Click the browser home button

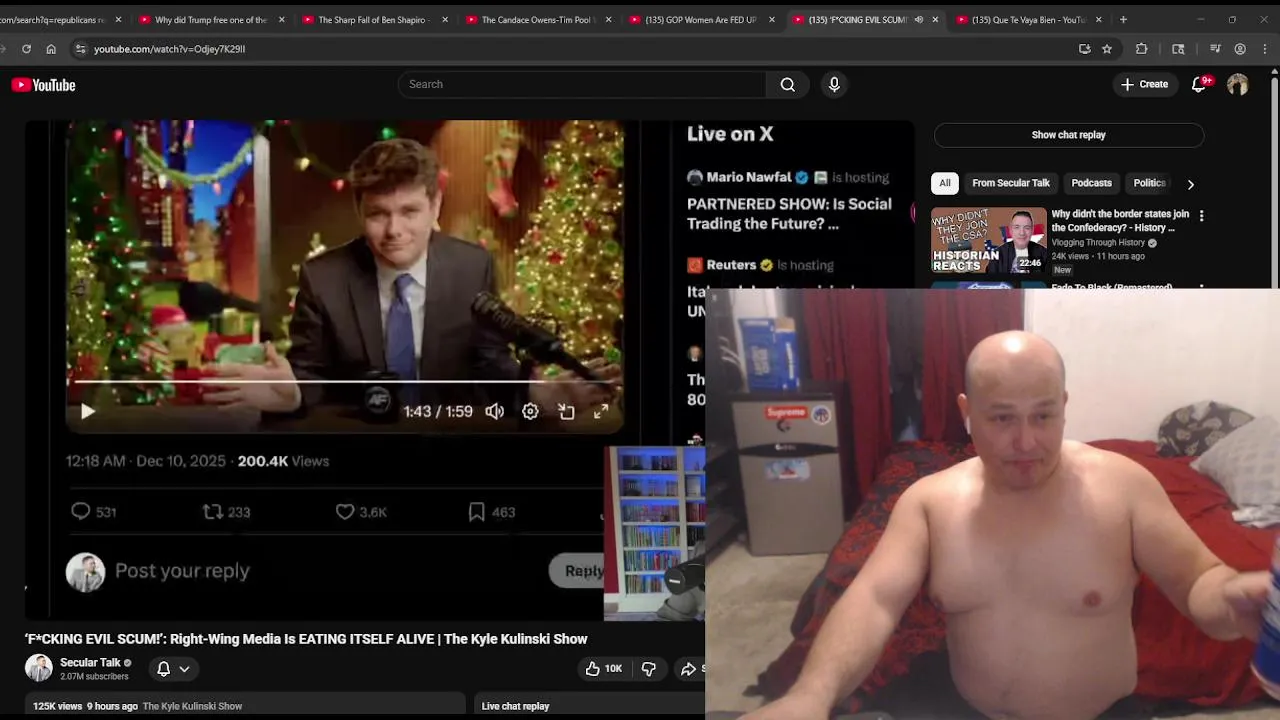tap(51, 48)
